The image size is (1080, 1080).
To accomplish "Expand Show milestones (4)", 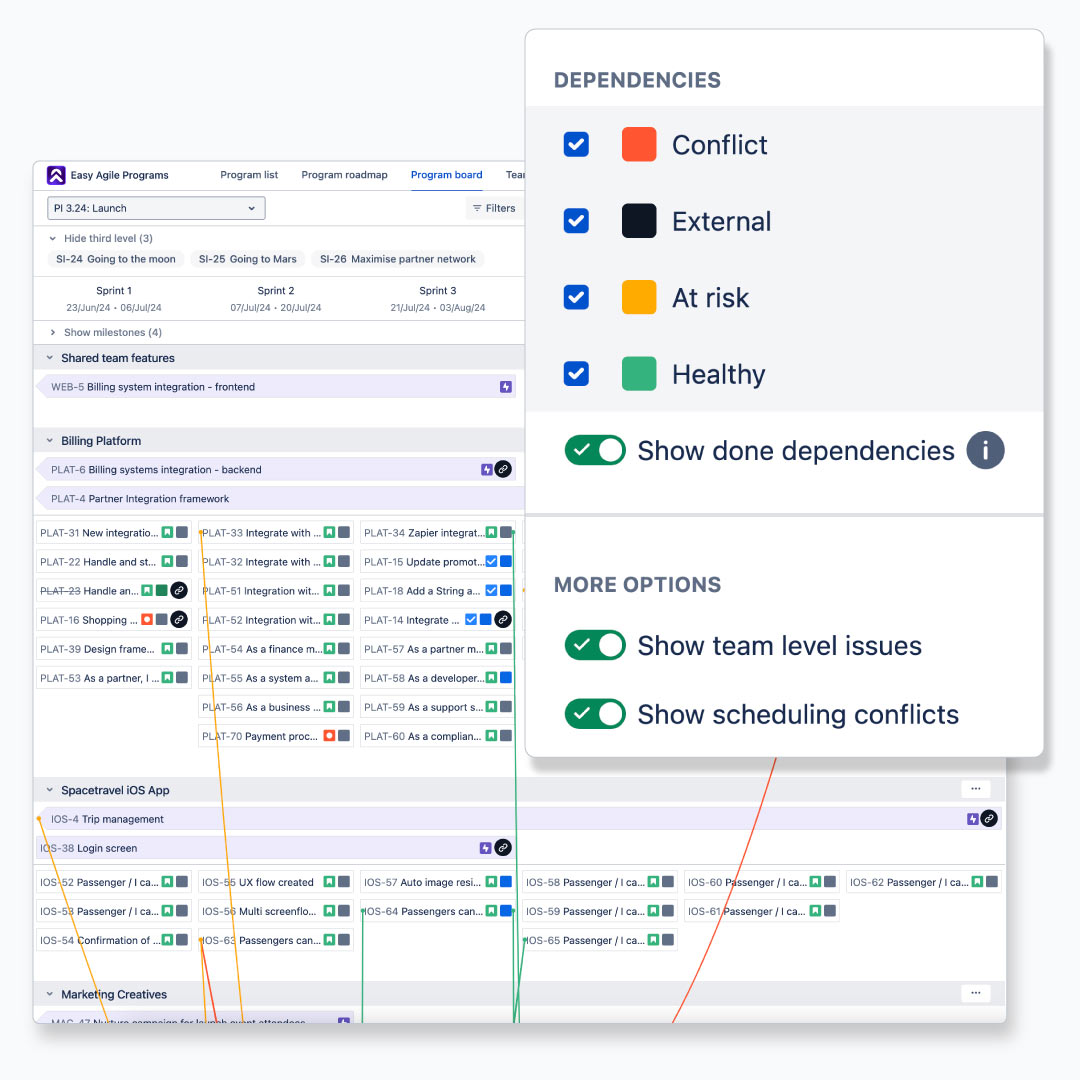I will [x=52, y=332].
